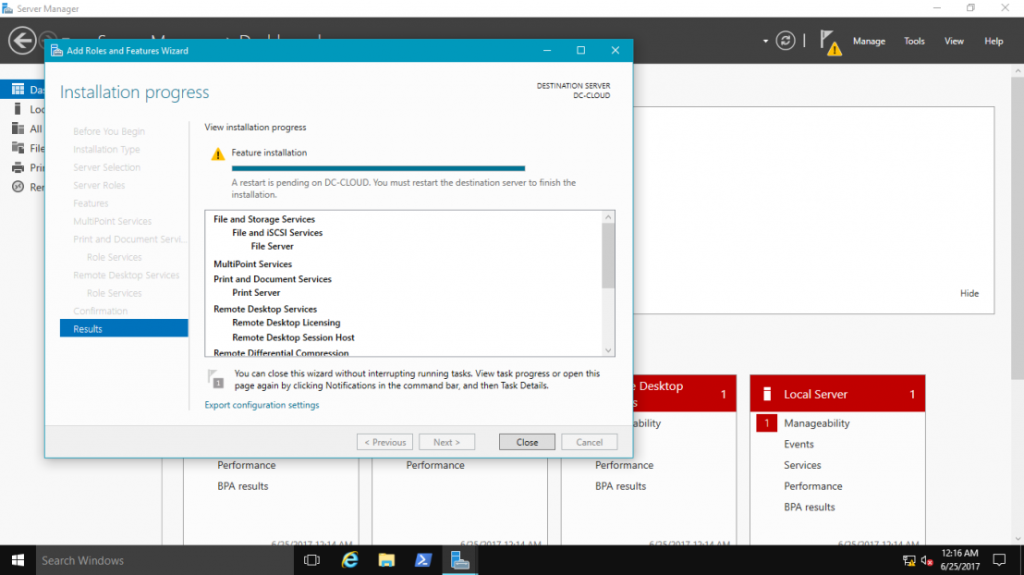Click the notification flag icon in the wizard
The image size is (1024, 575).
tap(216, 379)
